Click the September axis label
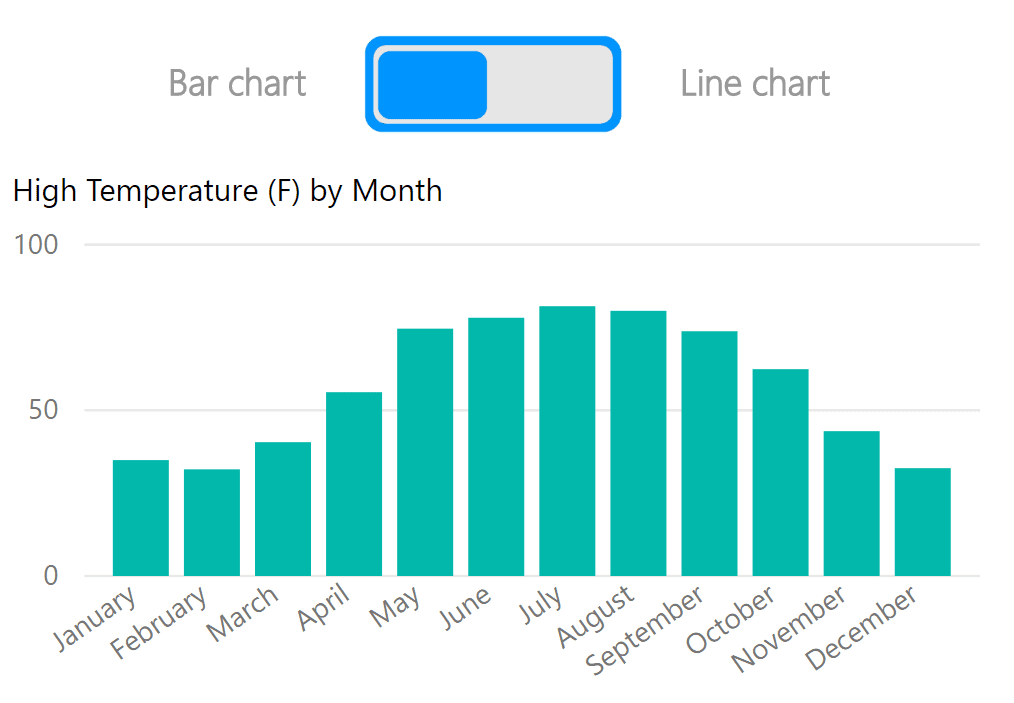The height and width of the screenshot is (703, 1014). (x=644, y=630)
